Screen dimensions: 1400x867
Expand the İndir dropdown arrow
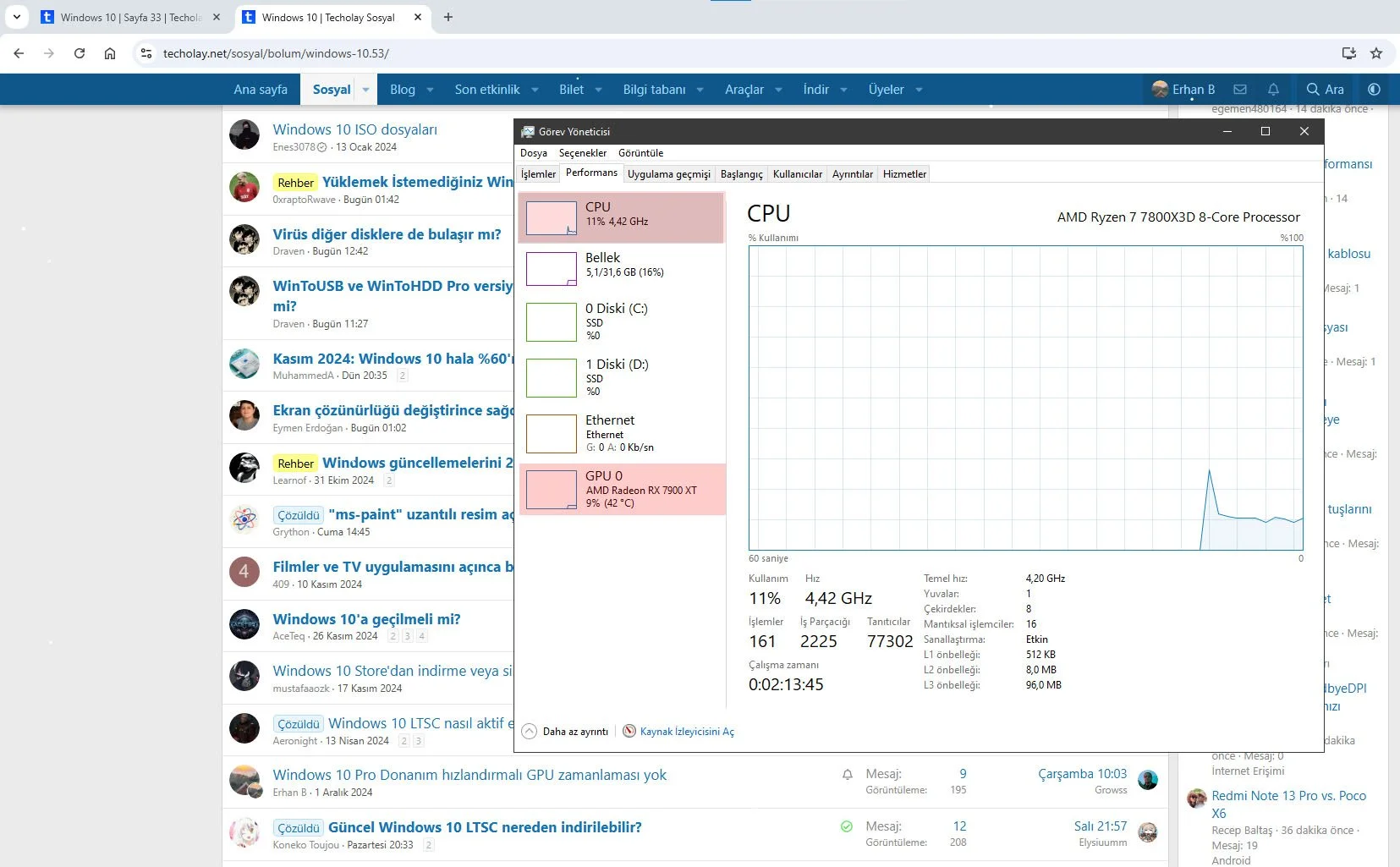point(843,90)
